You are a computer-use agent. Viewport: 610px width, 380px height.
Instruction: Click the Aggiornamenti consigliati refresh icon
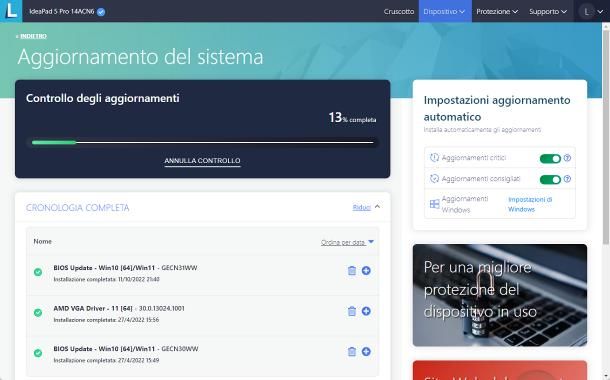[434, 179]
